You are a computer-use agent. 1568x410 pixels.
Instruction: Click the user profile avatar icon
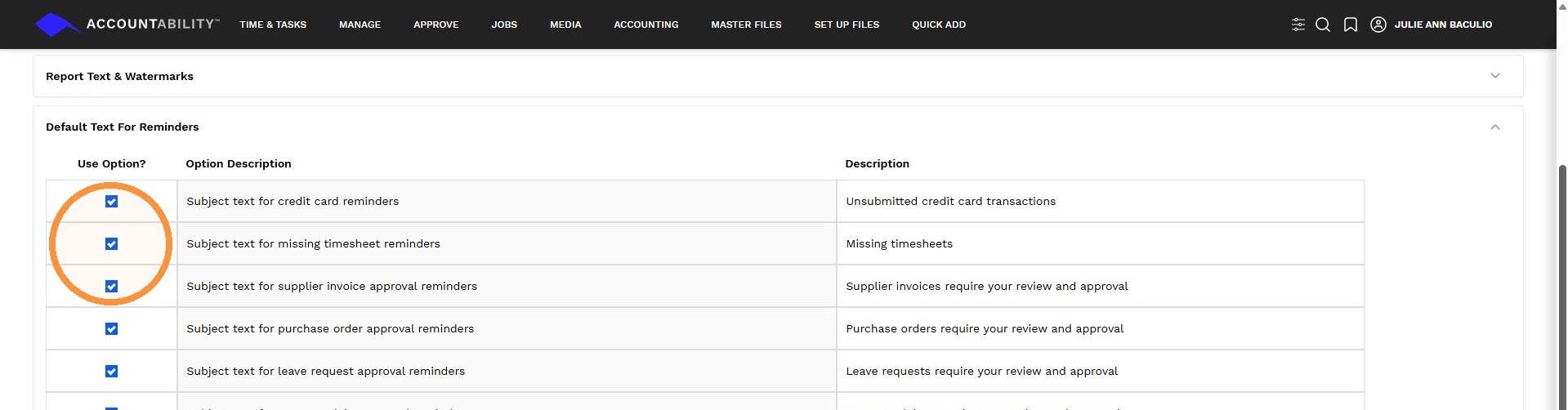coord(1378,25)
